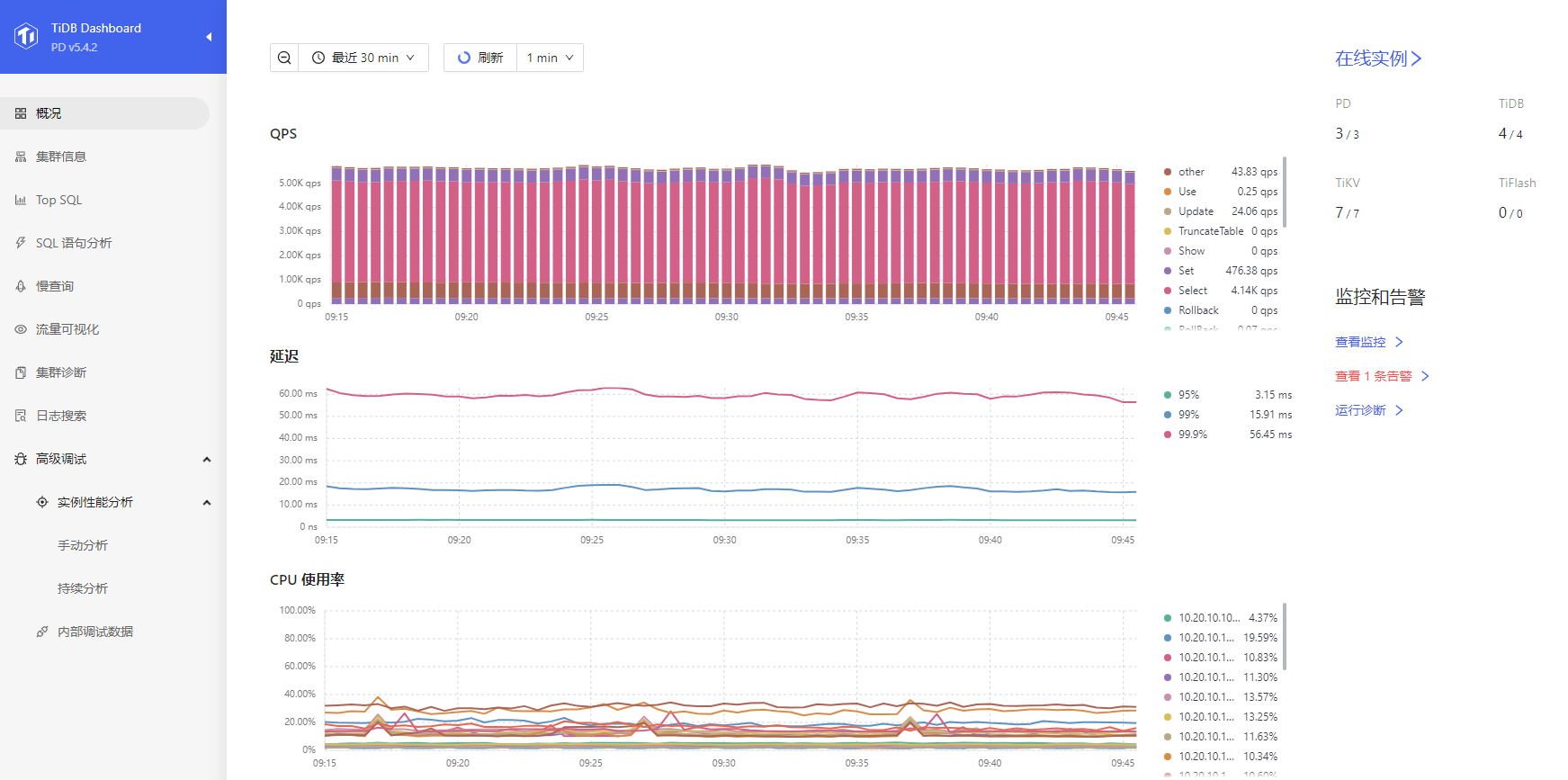
Task: Toggle the 13.57% CPU legend entry
Action: coord(1220,697)
